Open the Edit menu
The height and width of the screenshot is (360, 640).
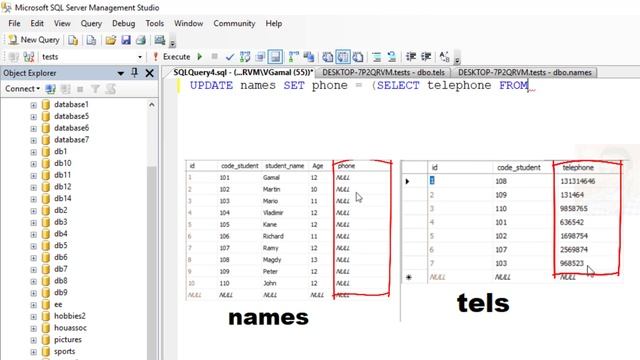pyautogui.click(x=37, y=23)
